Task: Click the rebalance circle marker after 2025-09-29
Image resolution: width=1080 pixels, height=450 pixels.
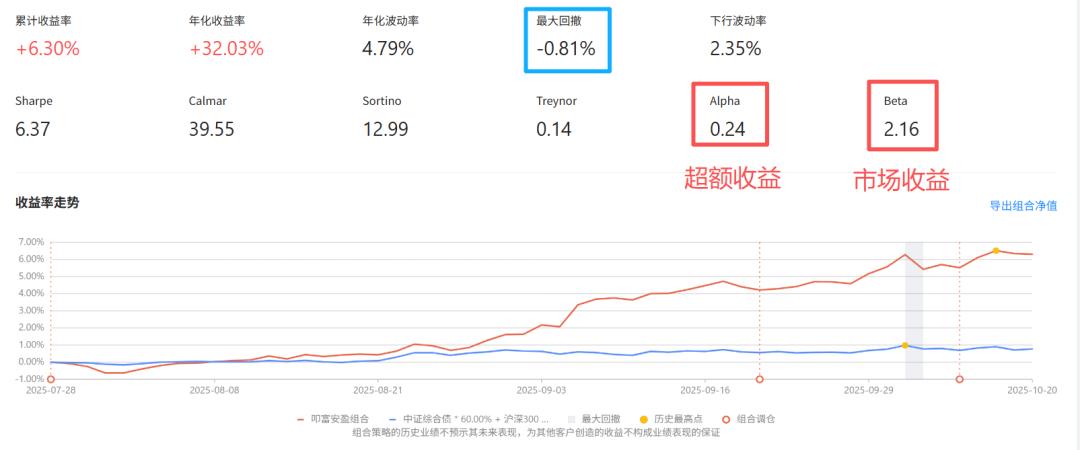Action: (960, 379)
